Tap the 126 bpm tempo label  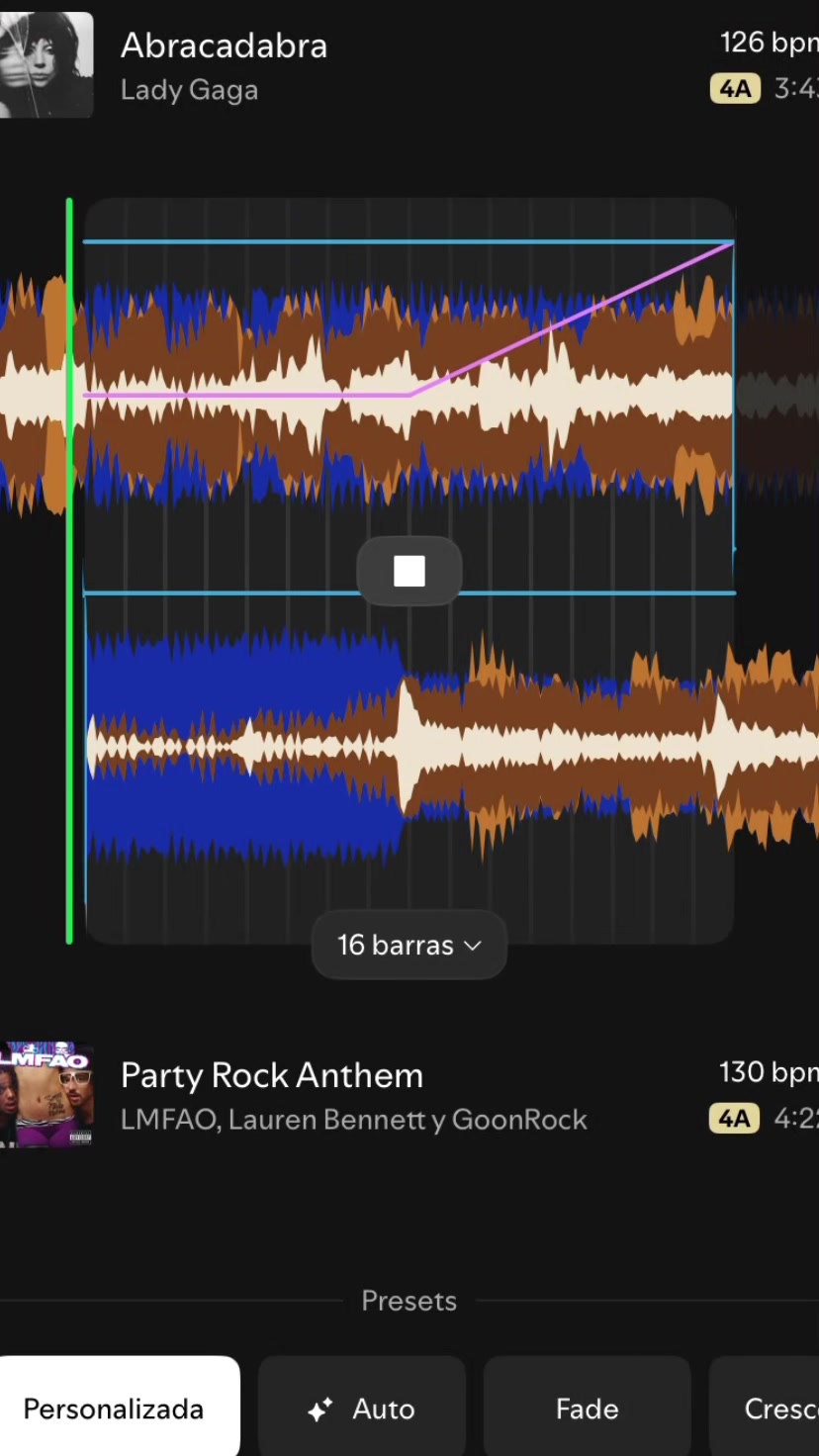point(770,43)
